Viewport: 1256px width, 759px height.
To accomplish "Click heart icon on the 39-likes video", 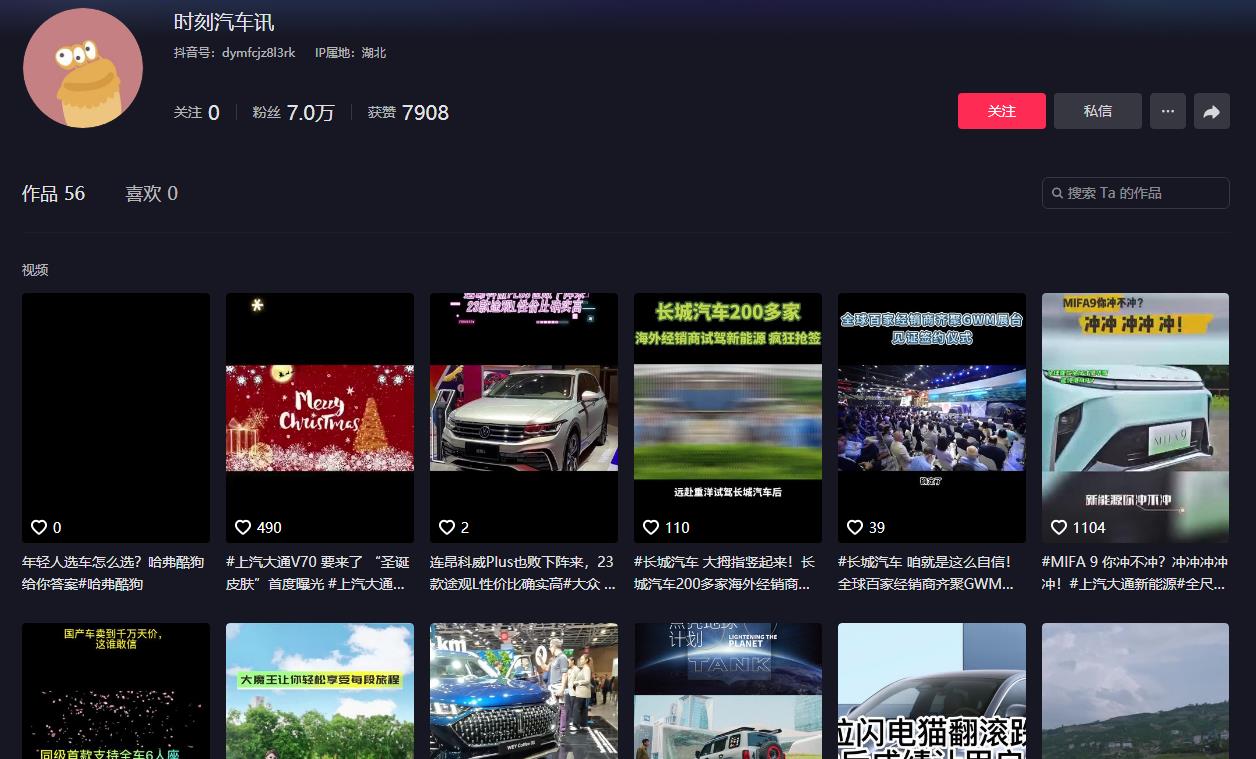I will 855,527.
